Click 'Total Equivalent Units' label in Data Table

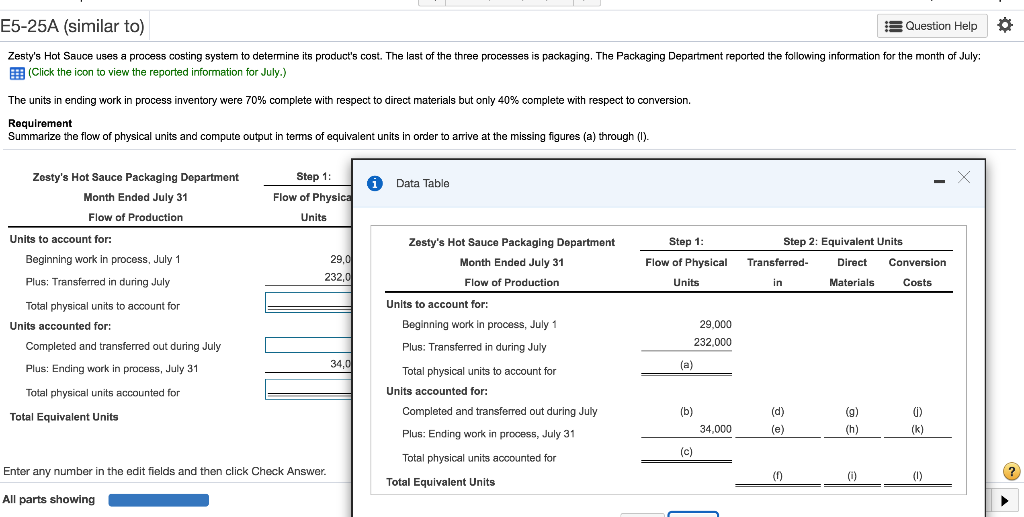point(441,482)
